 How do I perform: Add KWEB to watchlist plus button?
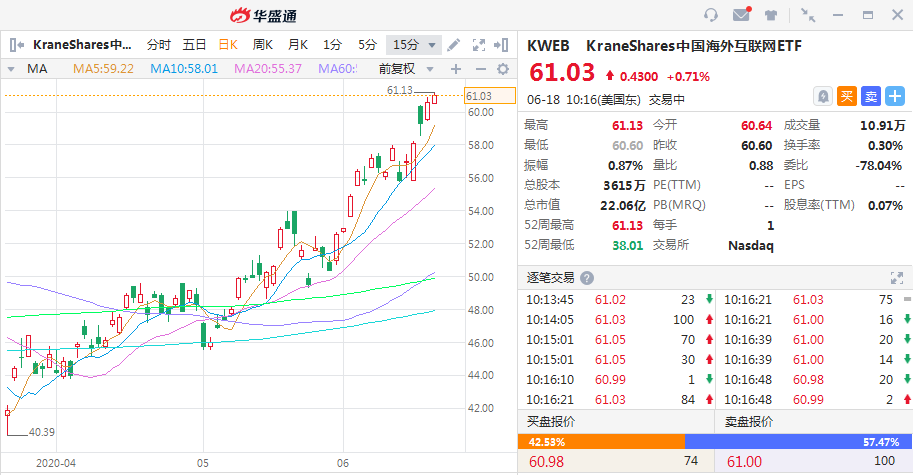[895, 96]
